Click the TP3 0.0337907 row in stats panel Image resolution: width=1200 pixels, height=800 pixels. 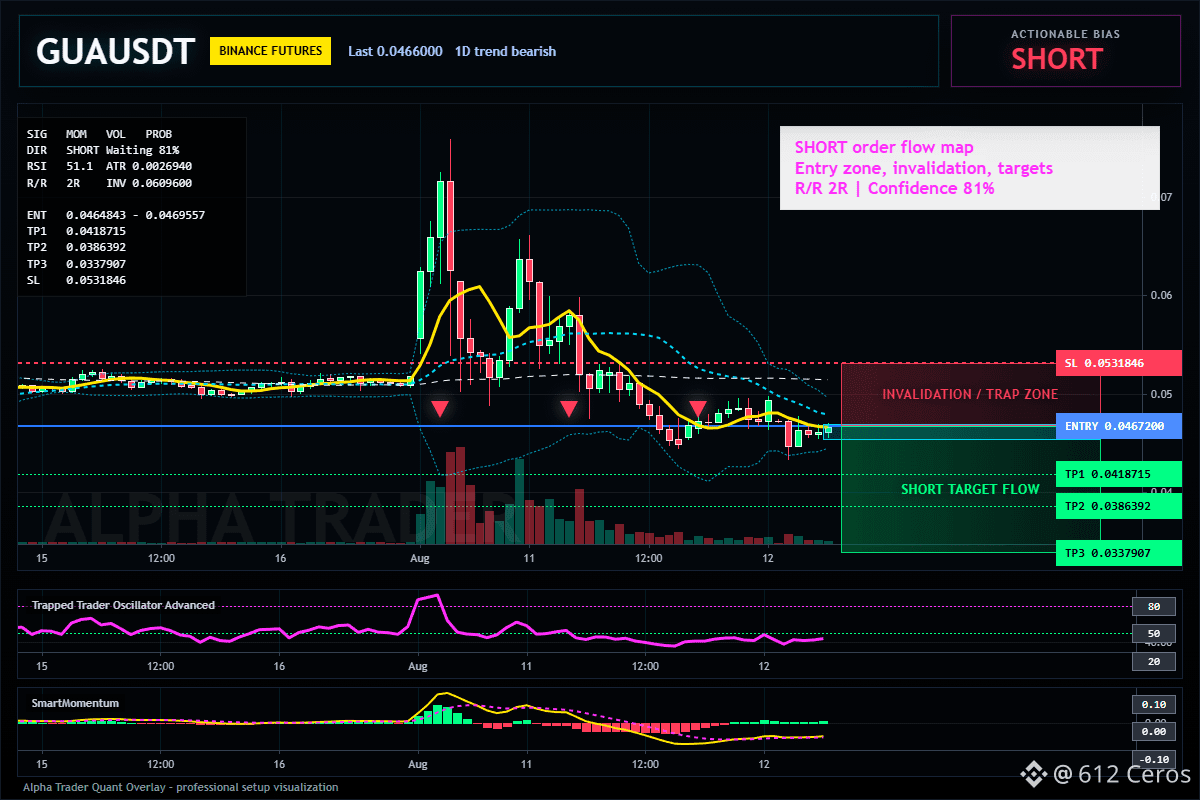point(77,264)
